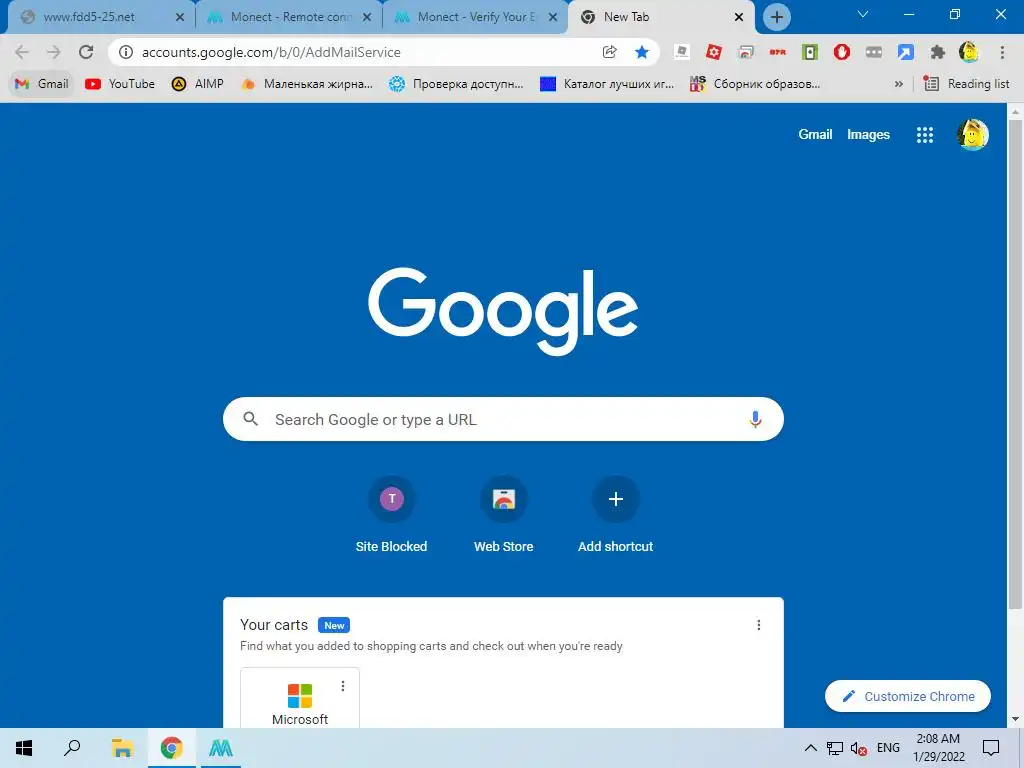The image size is (1024, 768).
Task: Open Gmail bookmark in bookmarks bar
Action: (x=42, y=84)
